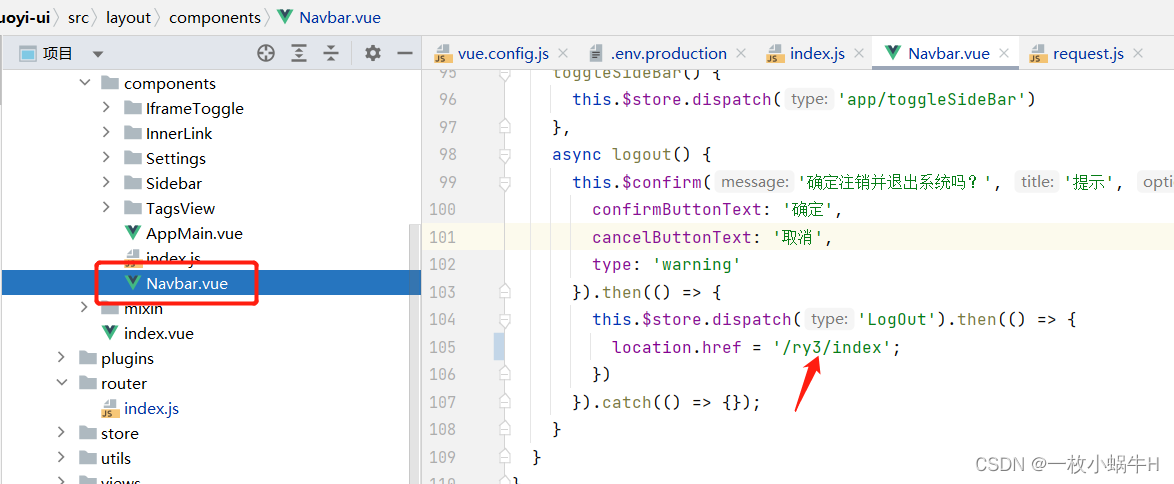Viewport: 1174px width, 484px height.
Task: Click the layout breadcrumb in navigation bar
Action: click(x=128, y=17)
